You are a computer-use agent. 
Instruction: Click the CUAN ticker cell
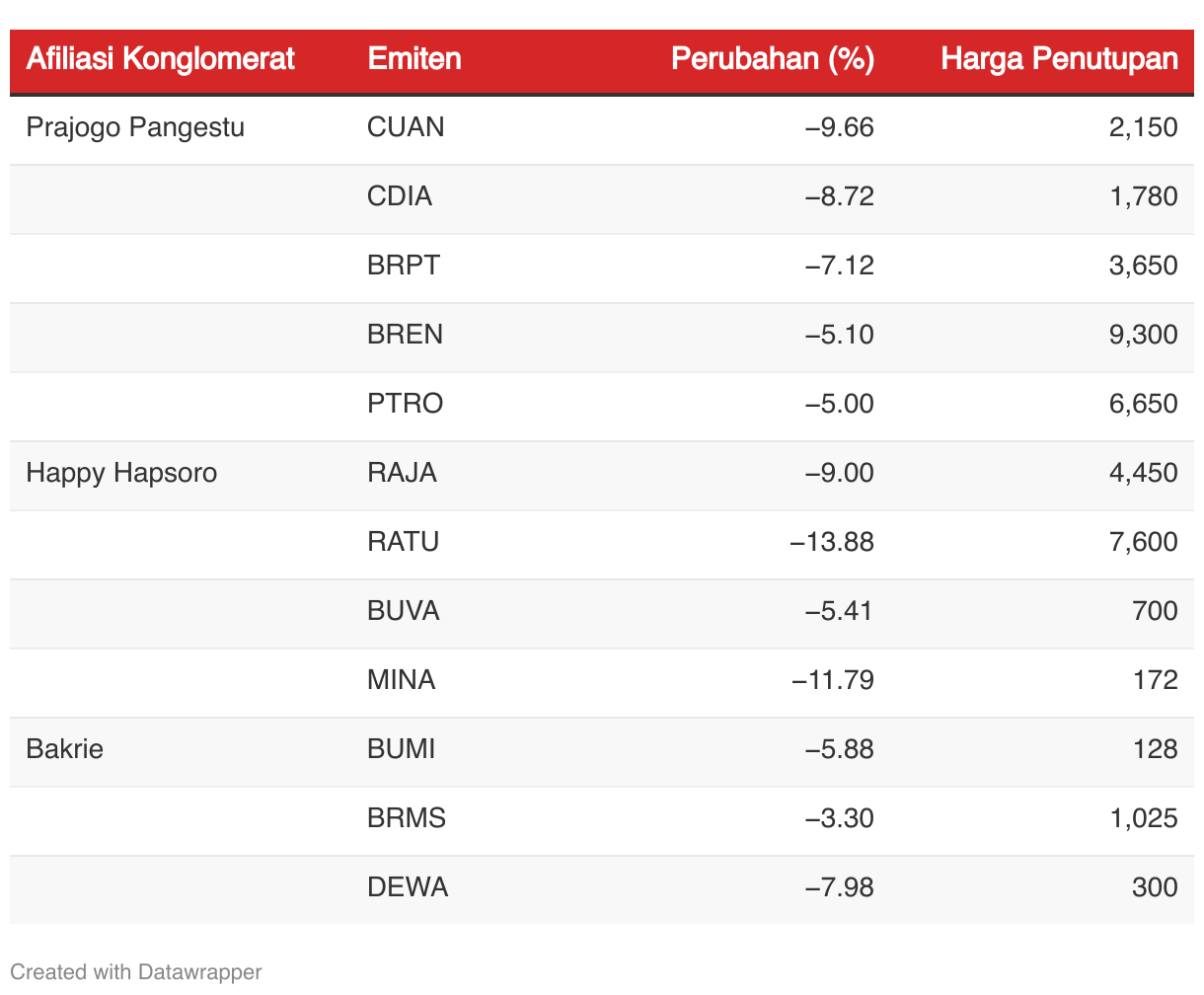406,127
